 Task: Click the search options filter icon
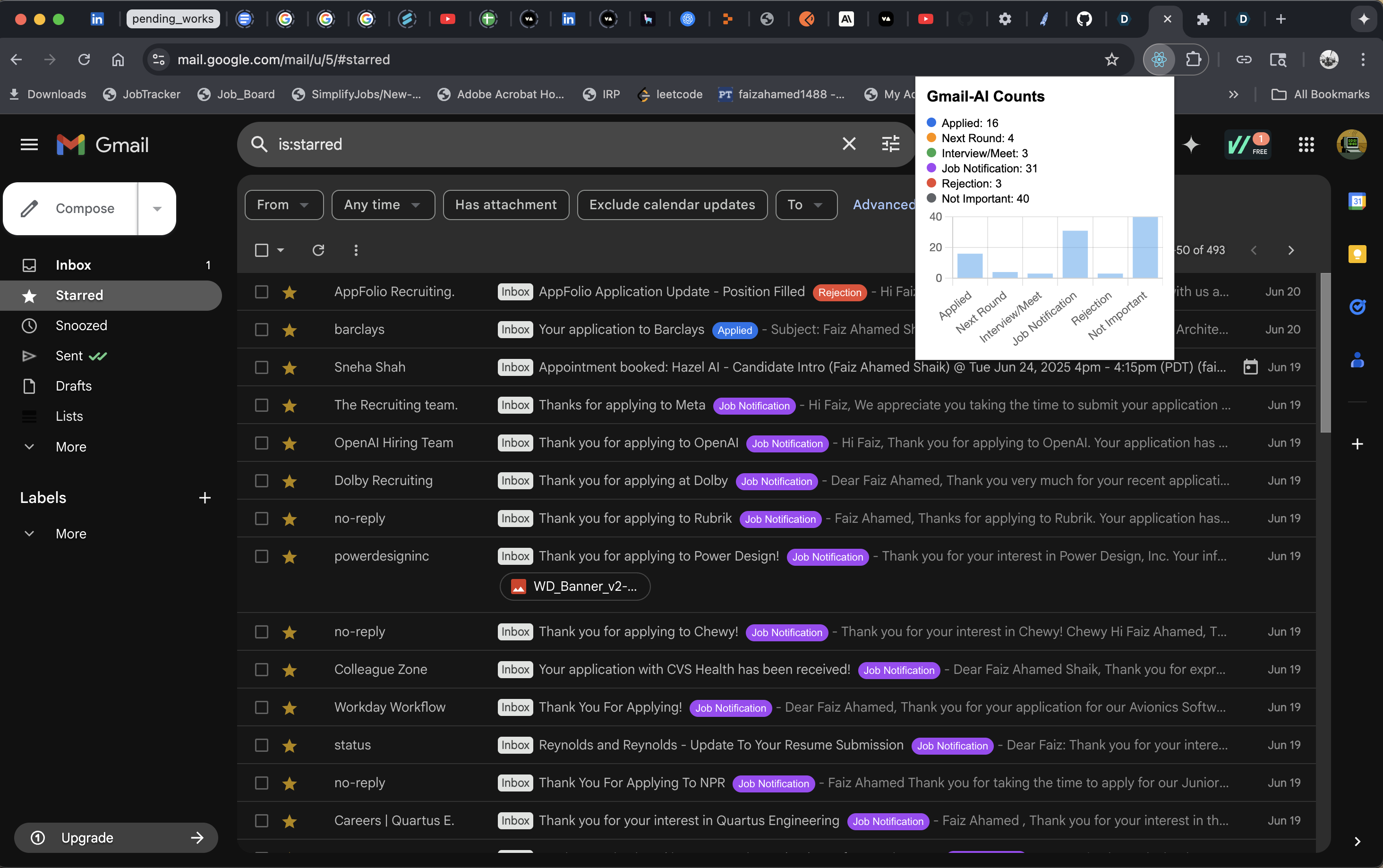pos(890,144)
